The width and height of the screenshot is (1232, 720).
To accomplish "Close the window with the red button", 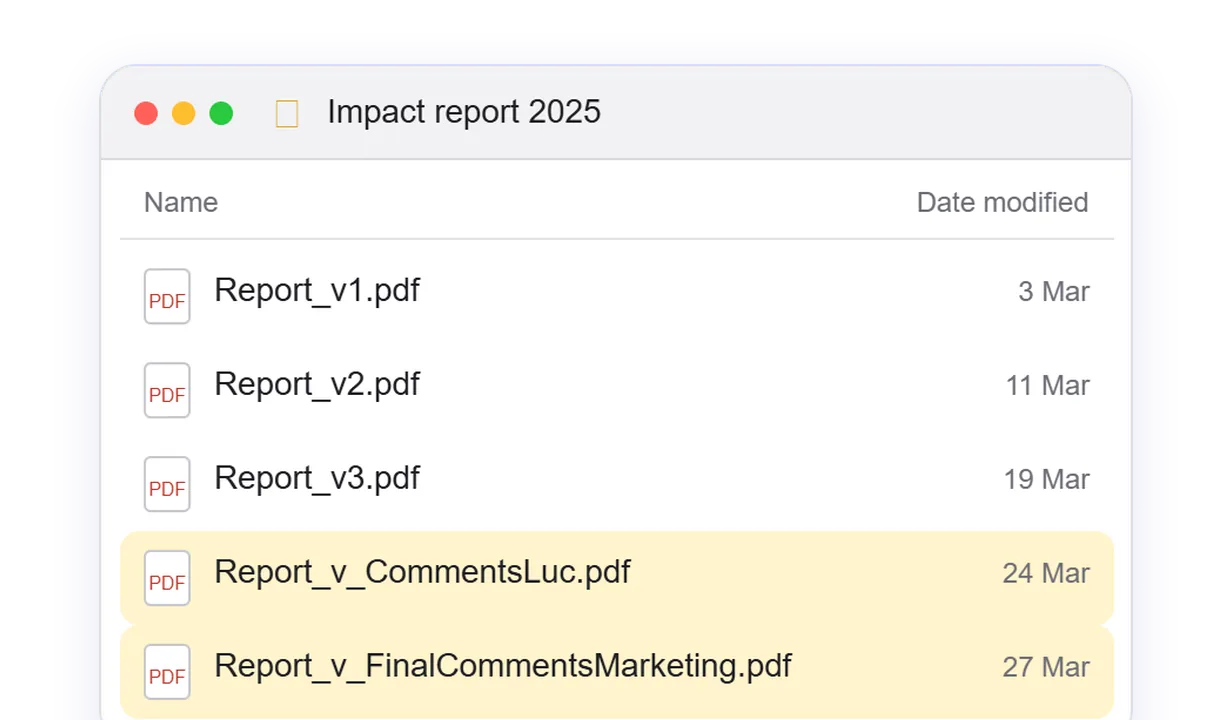I will (146, 113).
